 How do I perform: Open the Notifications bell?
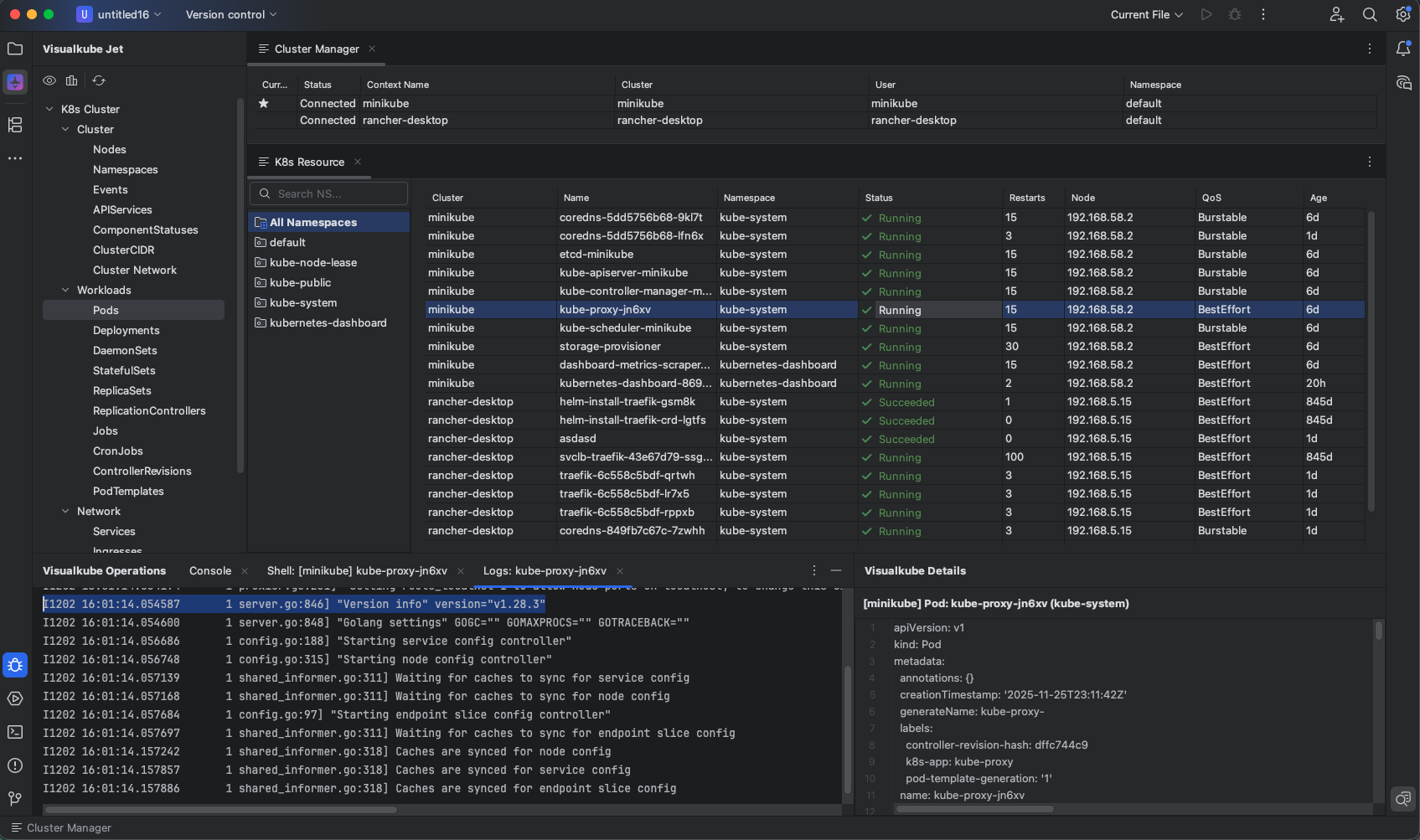coord(1403,49)
